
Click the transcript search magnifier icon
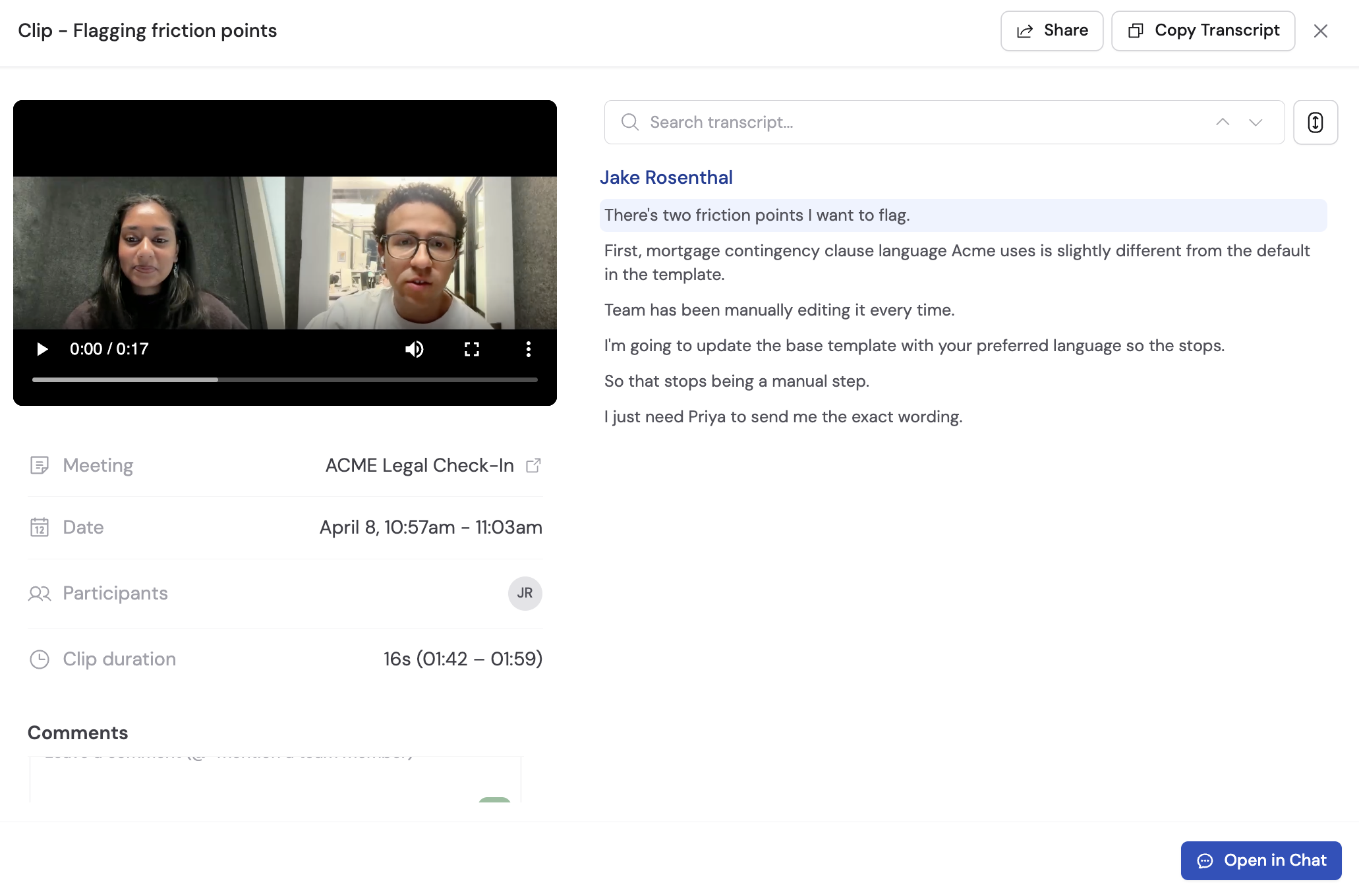[629, 122]
